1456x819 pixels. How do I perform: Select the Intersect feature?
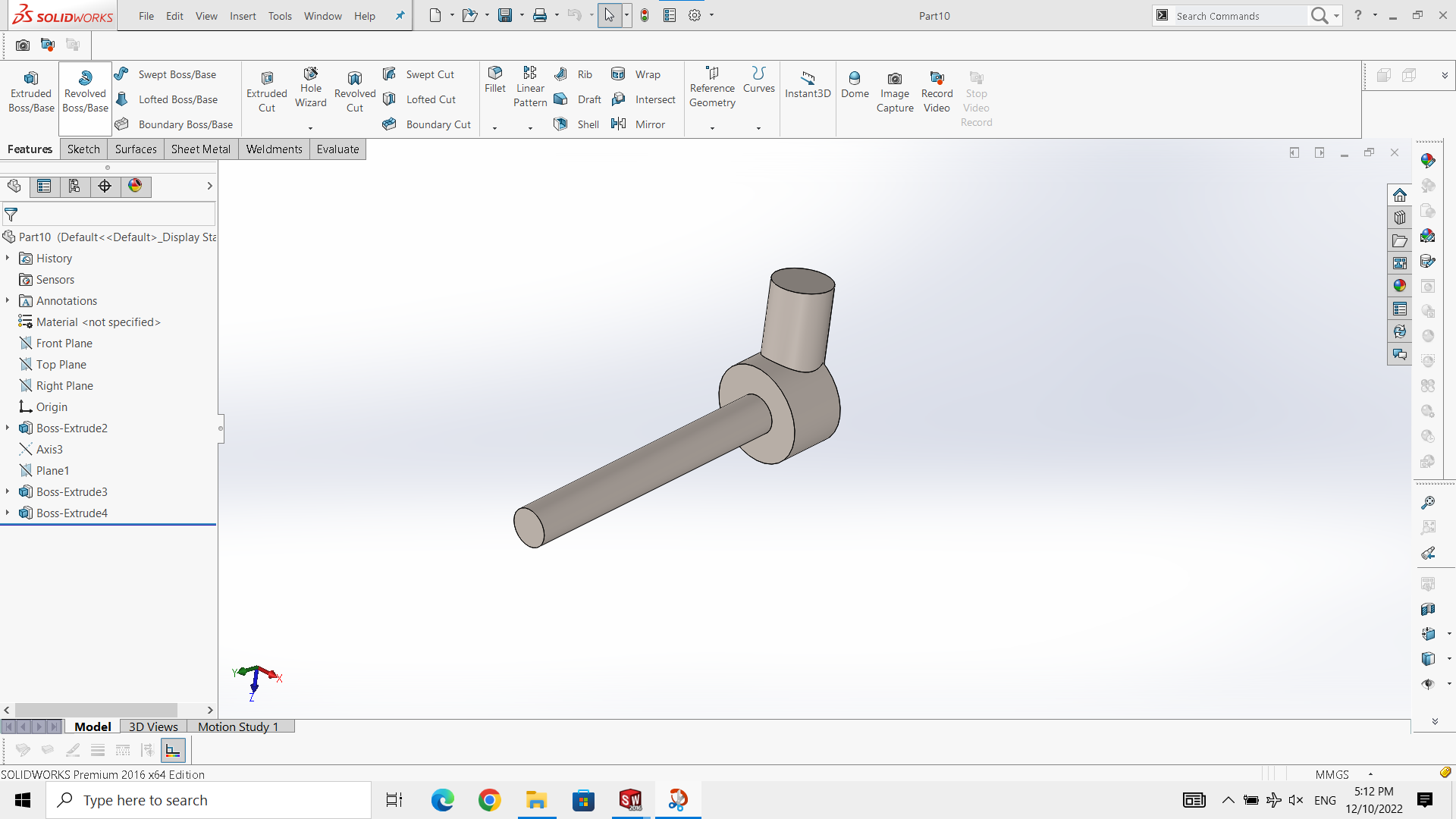(x=644, y=99)
